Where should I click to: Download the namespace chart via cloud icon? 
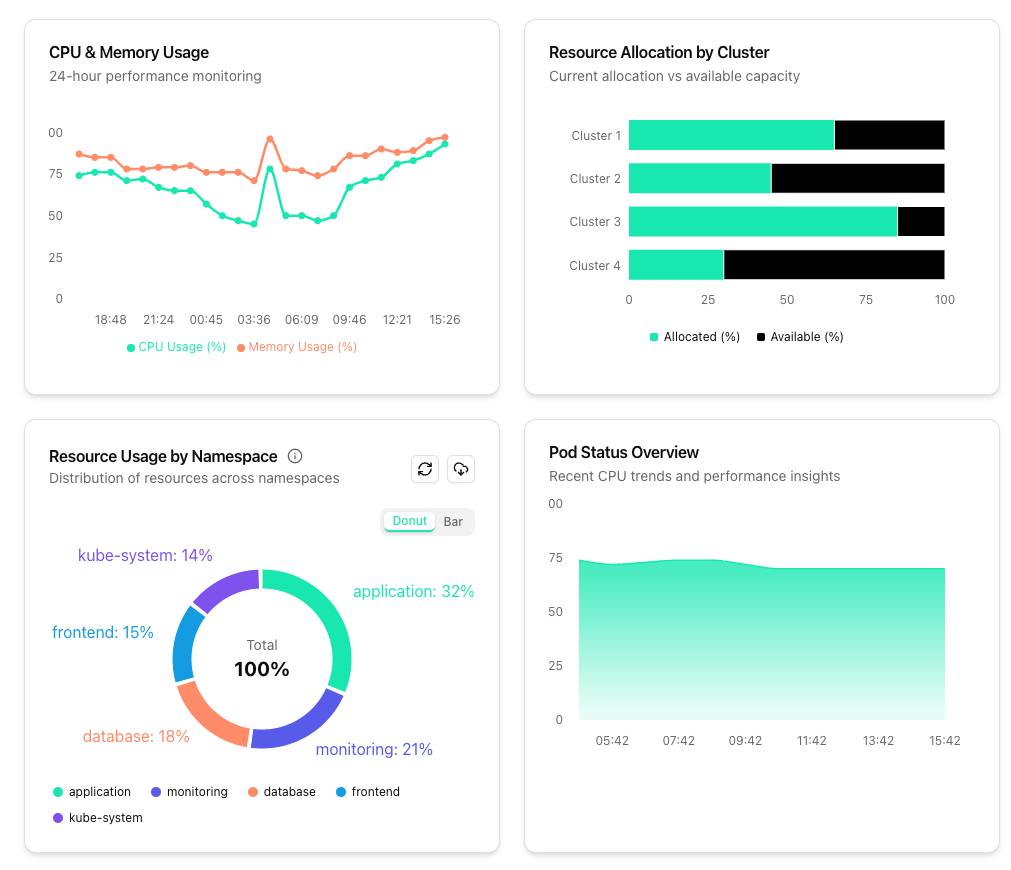[461, 469]
